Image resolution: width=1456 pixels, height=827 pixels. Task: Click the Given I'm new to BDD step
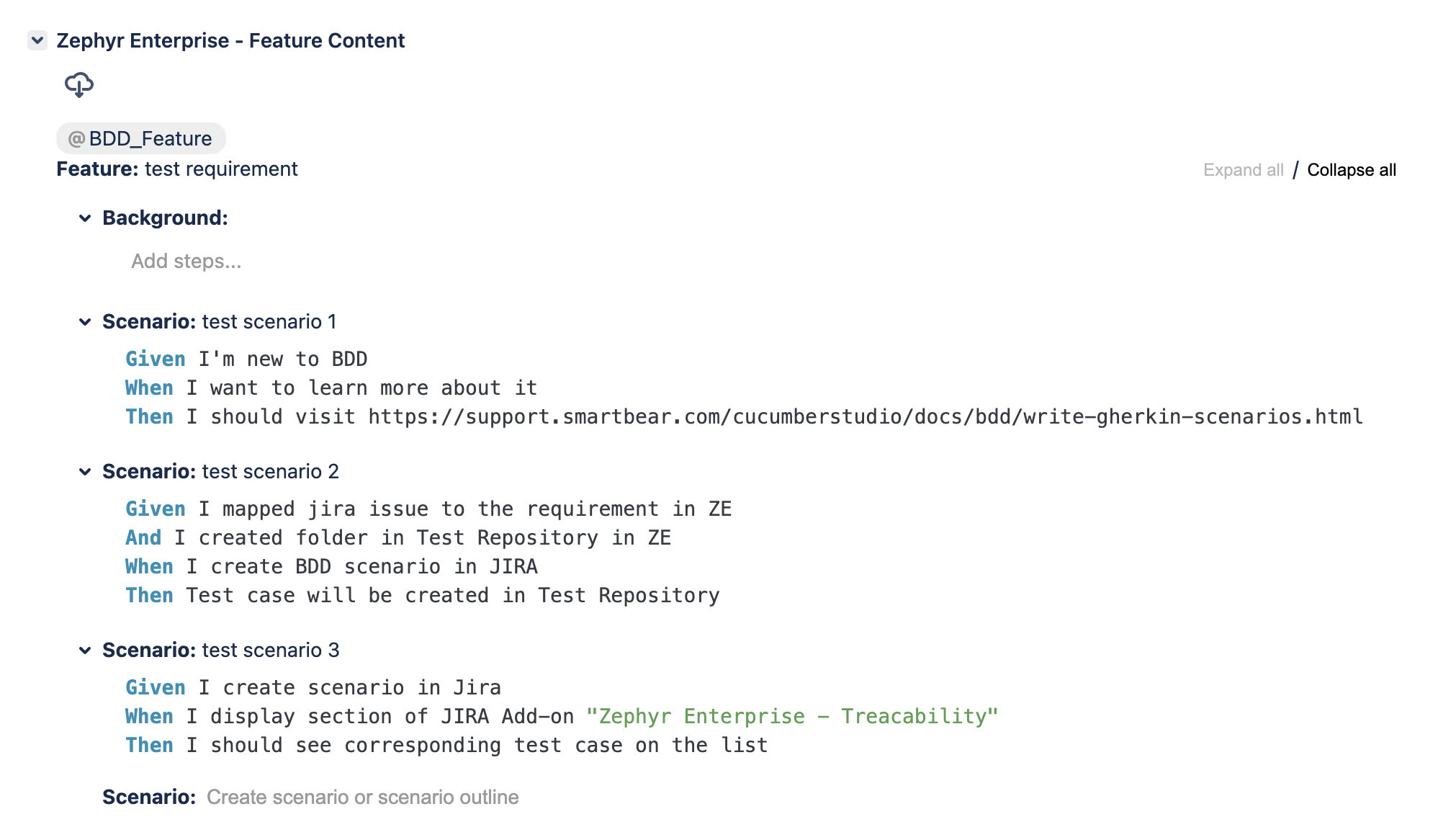pyautogui.click(x=246, y=359)
